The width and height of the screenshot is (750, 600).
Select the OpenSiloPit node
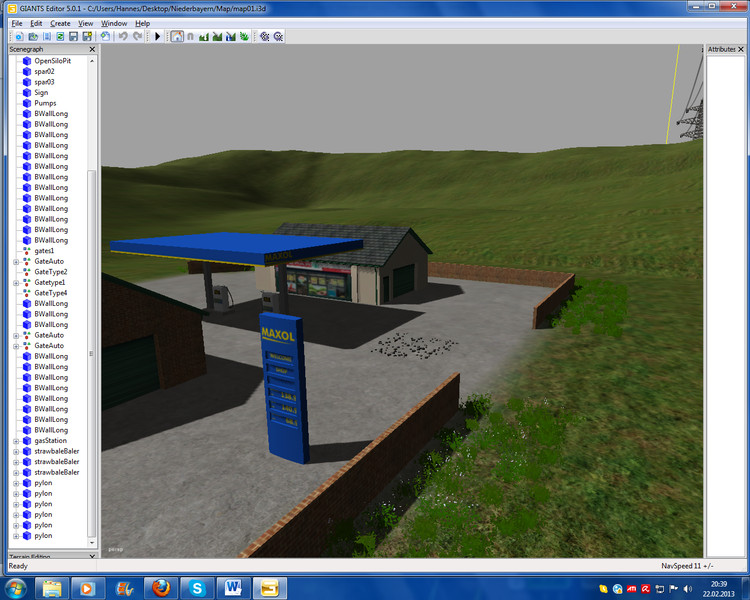click(x=53, y=61)
